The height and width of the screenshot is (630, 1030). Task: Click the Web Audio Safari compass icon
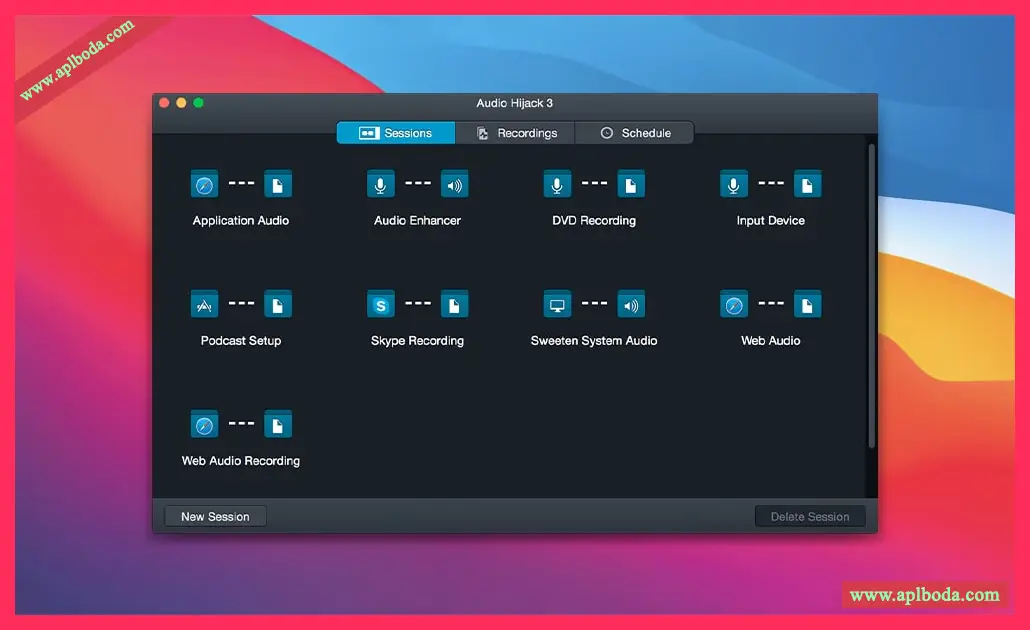tap(734, 305)
